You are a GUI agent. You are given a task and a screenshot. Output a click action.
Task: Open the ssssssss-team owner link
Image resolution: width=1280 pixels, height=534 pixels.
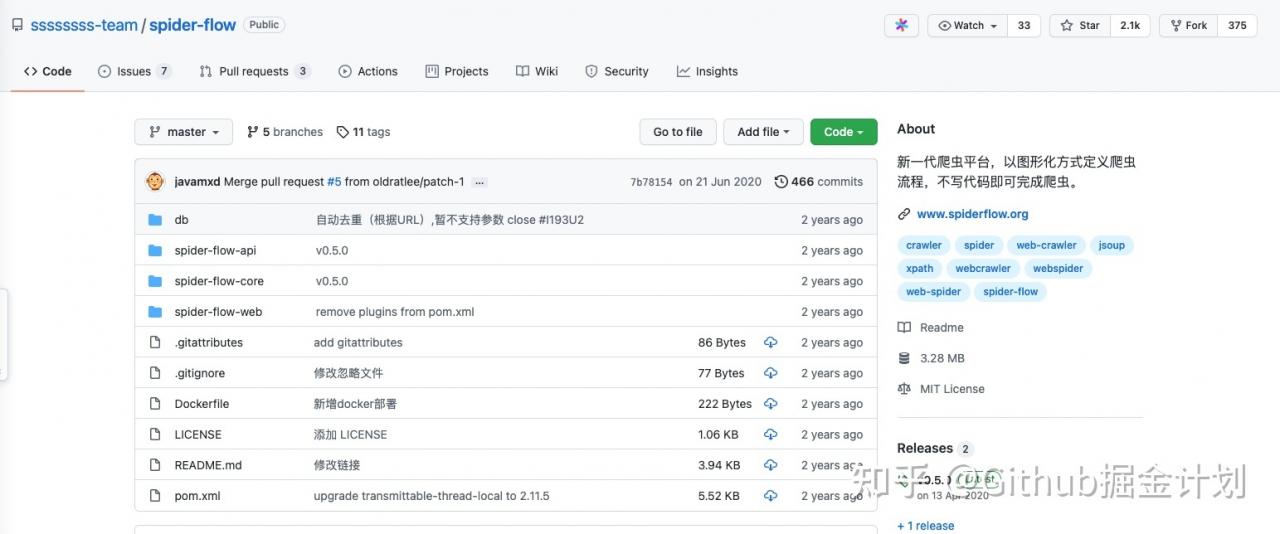point(84,25)
